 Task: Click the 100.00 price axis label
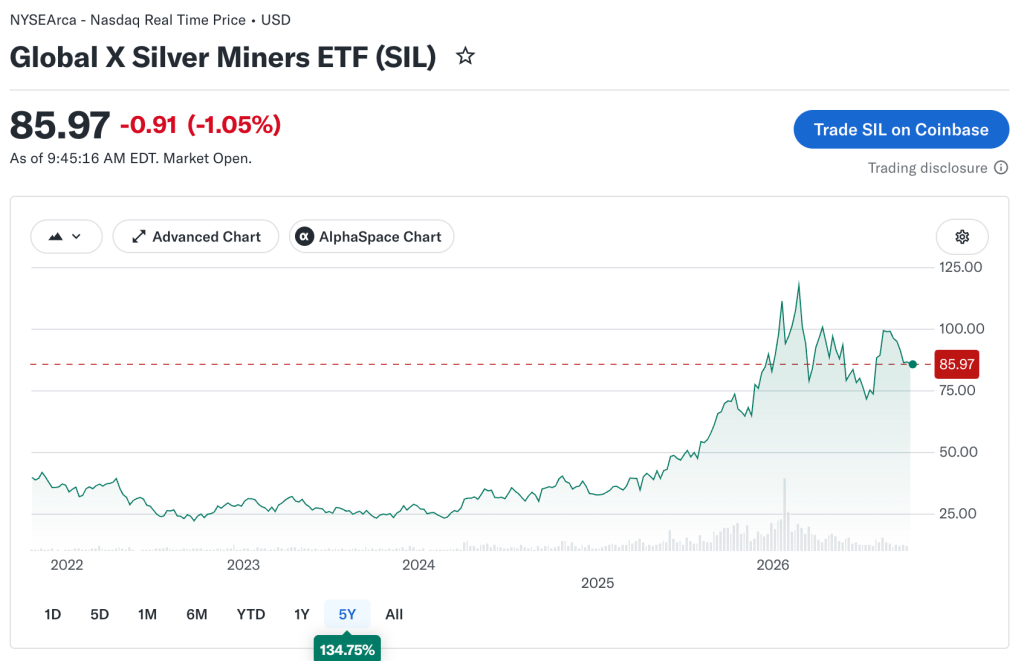click(961, 329)
